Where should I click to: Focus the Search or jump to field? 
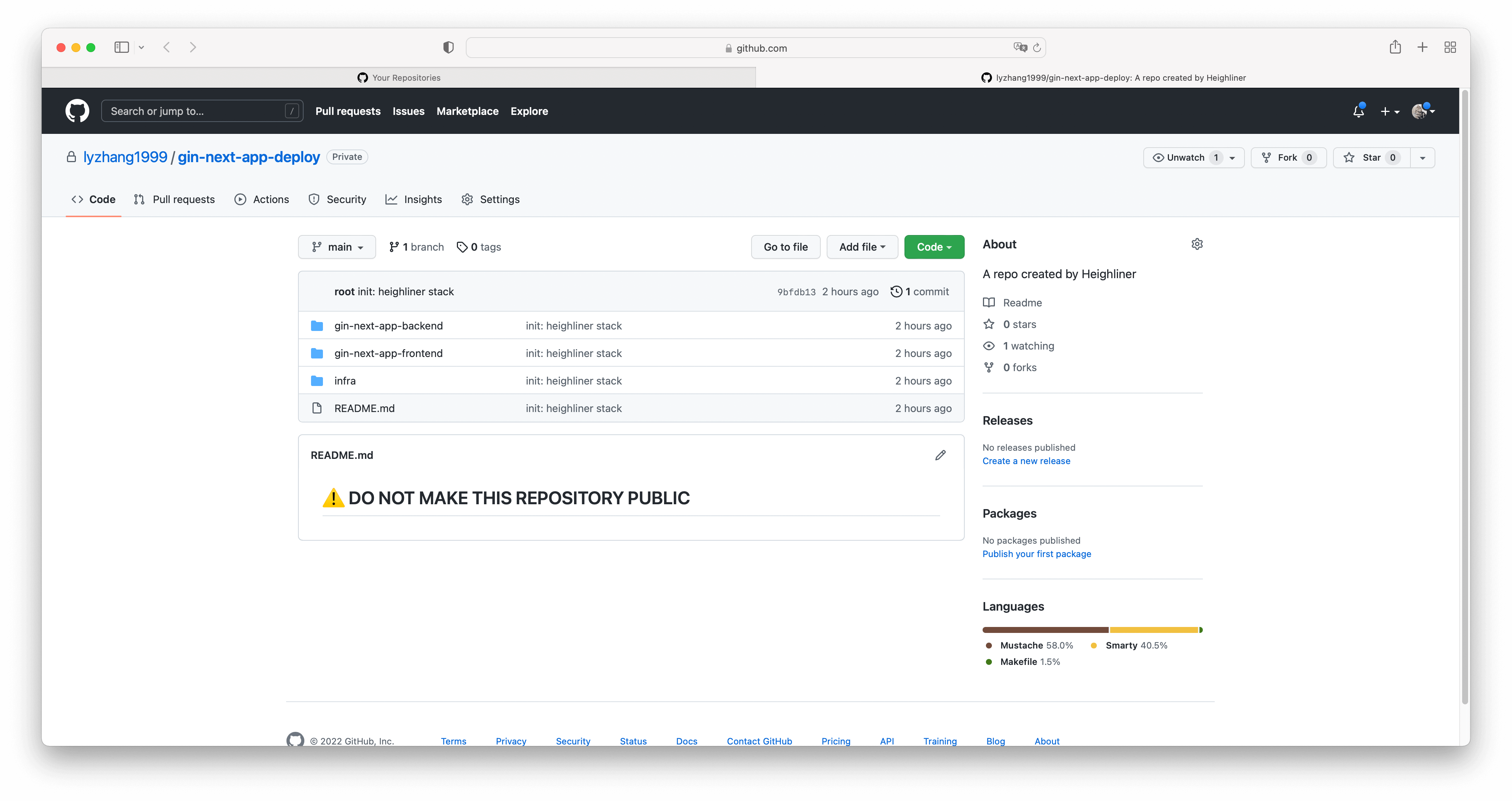click(x=202, y=111)
